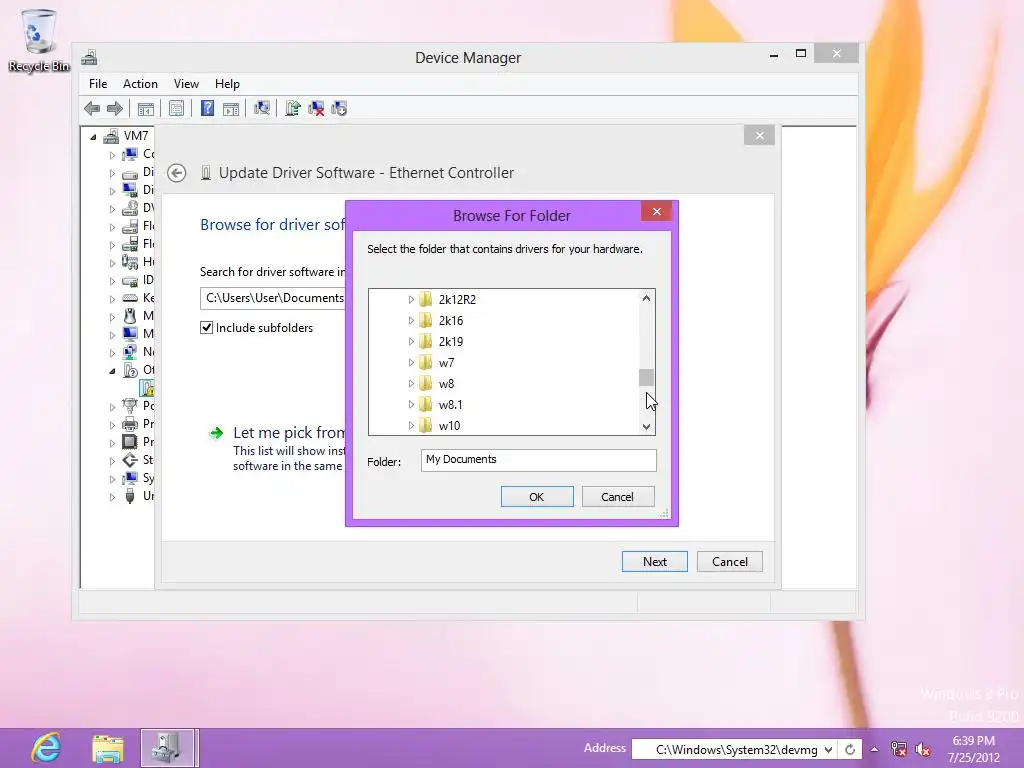Click the Device Manager taskbar button
Screen dimensions: 1024x768
click(x=167, y=748)
